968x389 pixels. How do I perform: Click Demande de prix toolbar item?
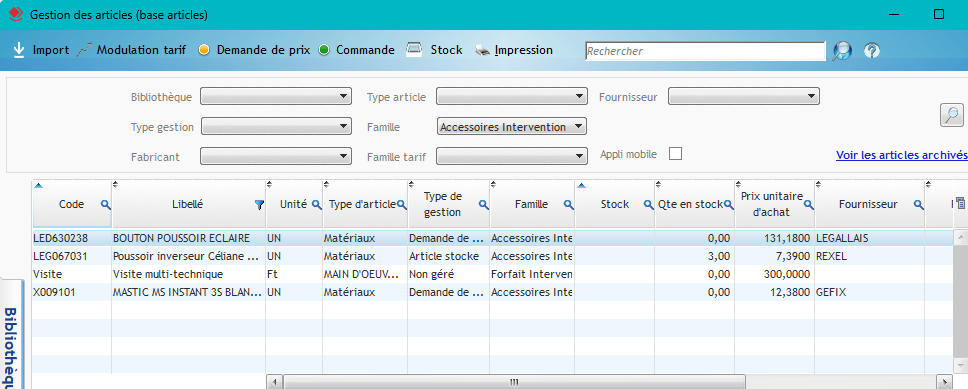point(254,50)
